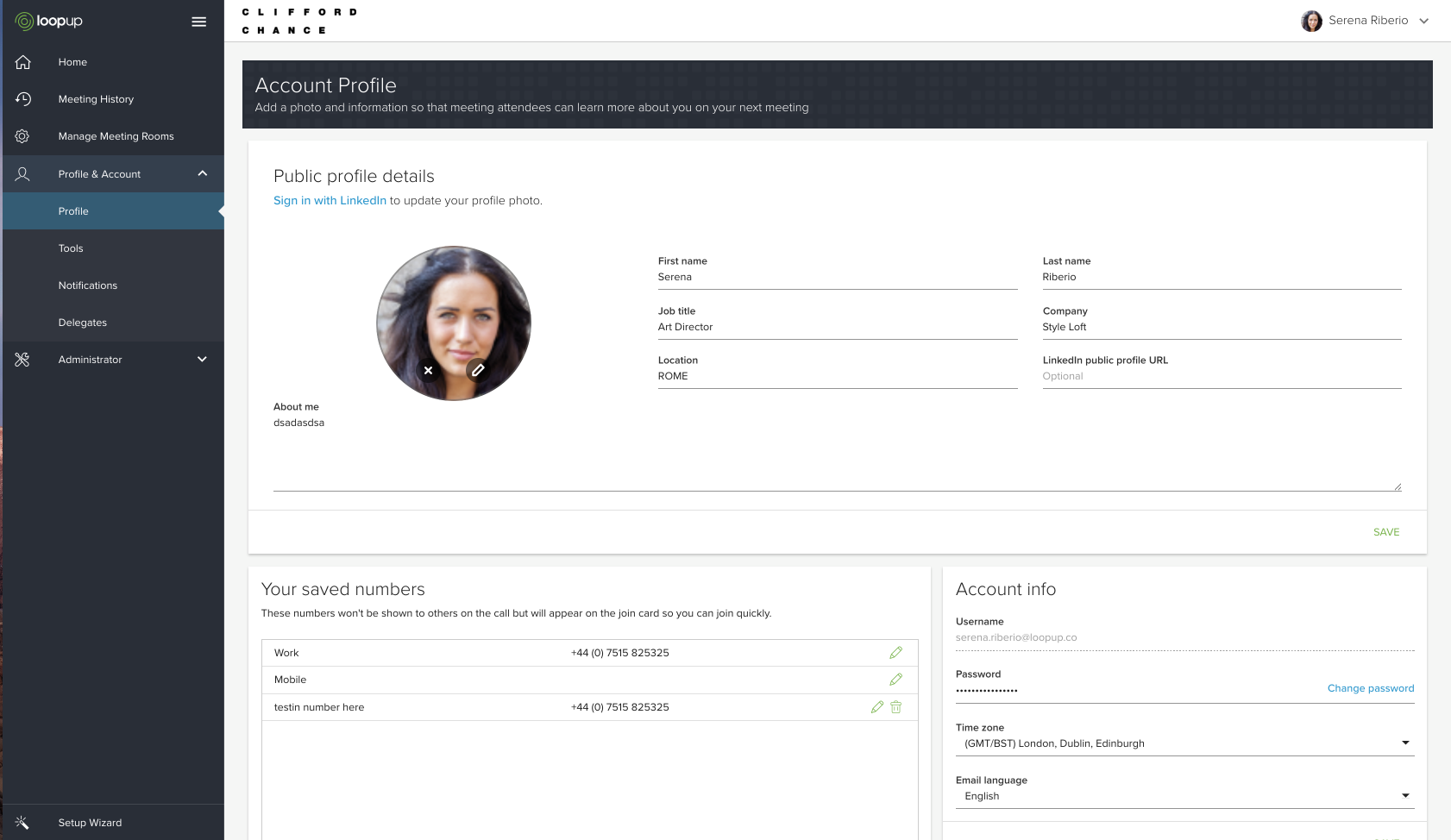Collapse the Profile & Account section
1451x840 pixels.
pos(203,173)
